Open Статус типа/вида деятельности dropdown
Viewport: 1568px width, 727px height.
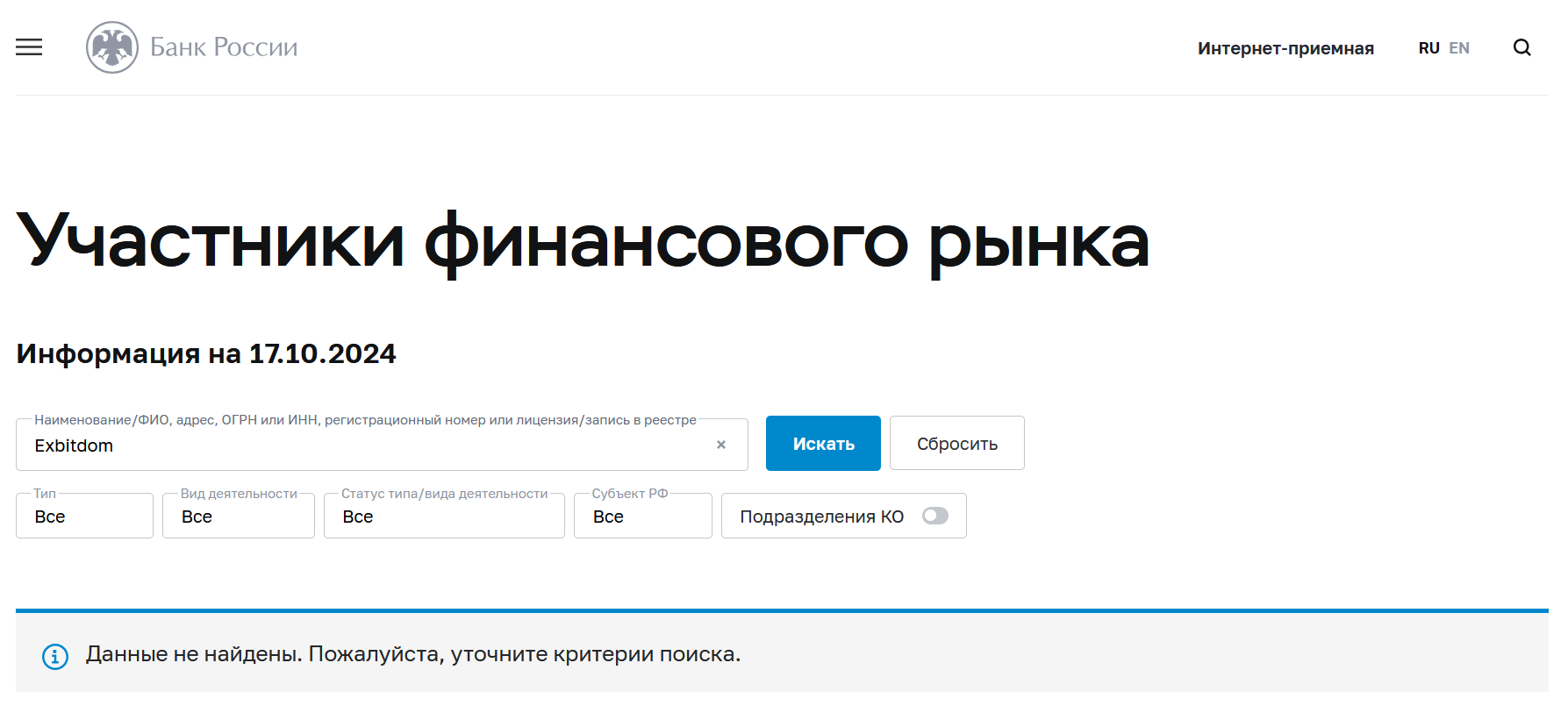tap(444, 516)
